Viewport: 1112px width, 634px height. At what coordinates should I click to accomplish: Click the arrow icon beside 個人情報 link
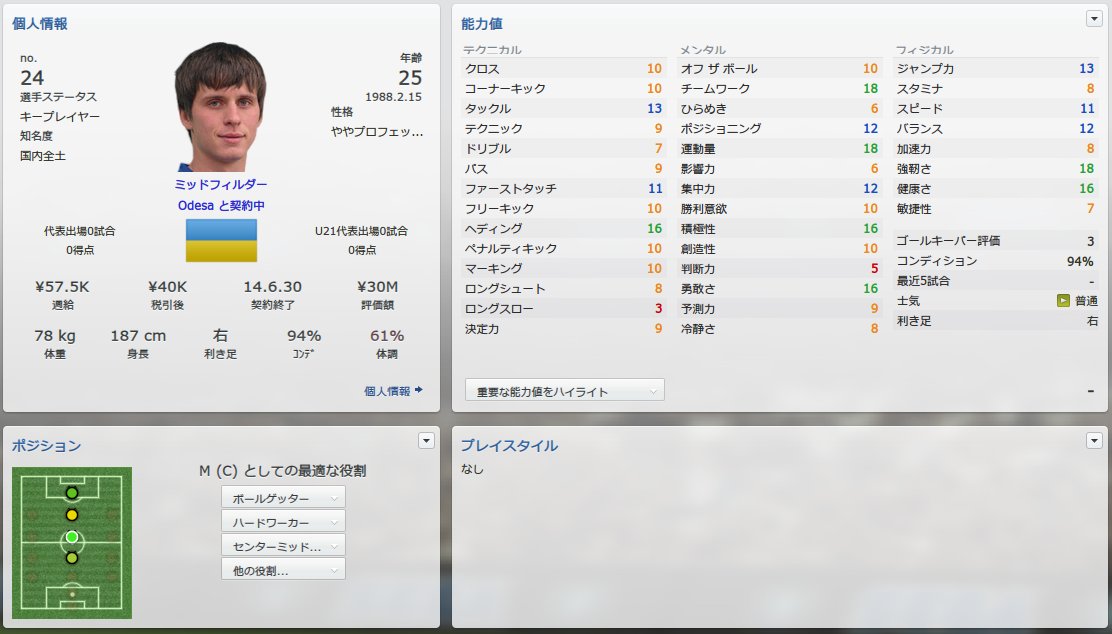(x=419, y=390)
